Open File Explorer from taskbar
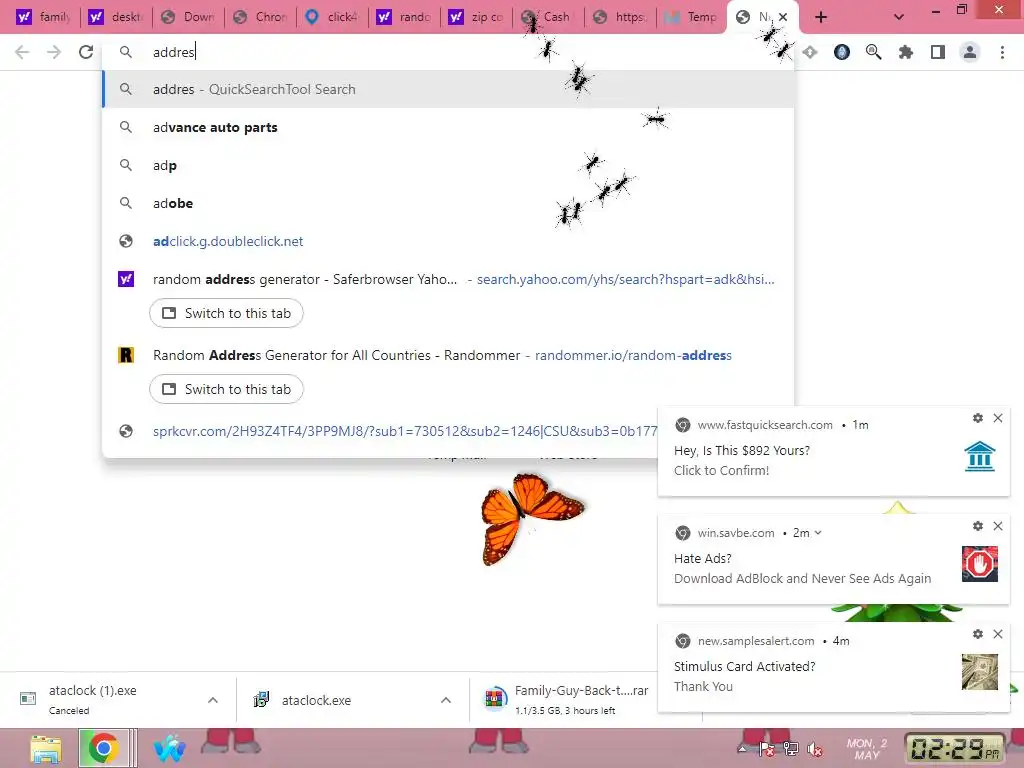 46,748
